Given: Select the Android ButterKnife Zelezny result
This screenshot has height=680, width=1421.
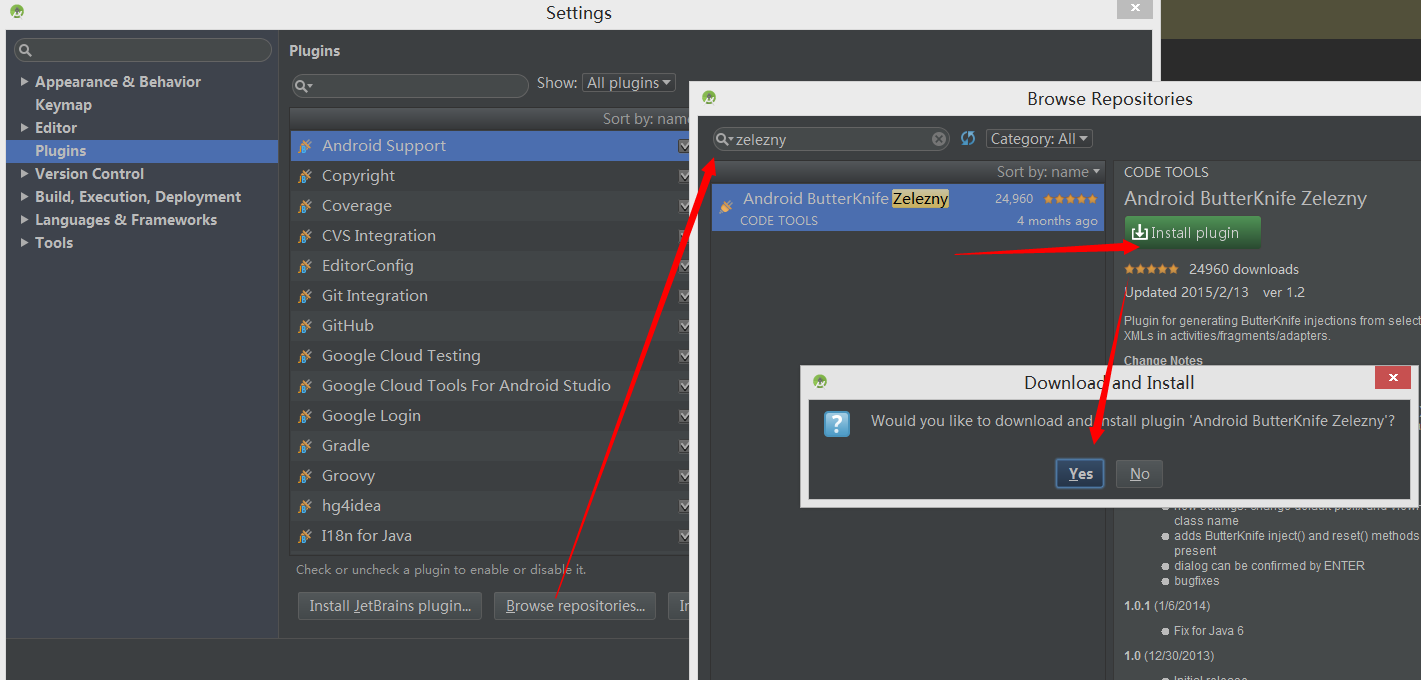Looking at the screenshot, I should (x=908, y=208).
